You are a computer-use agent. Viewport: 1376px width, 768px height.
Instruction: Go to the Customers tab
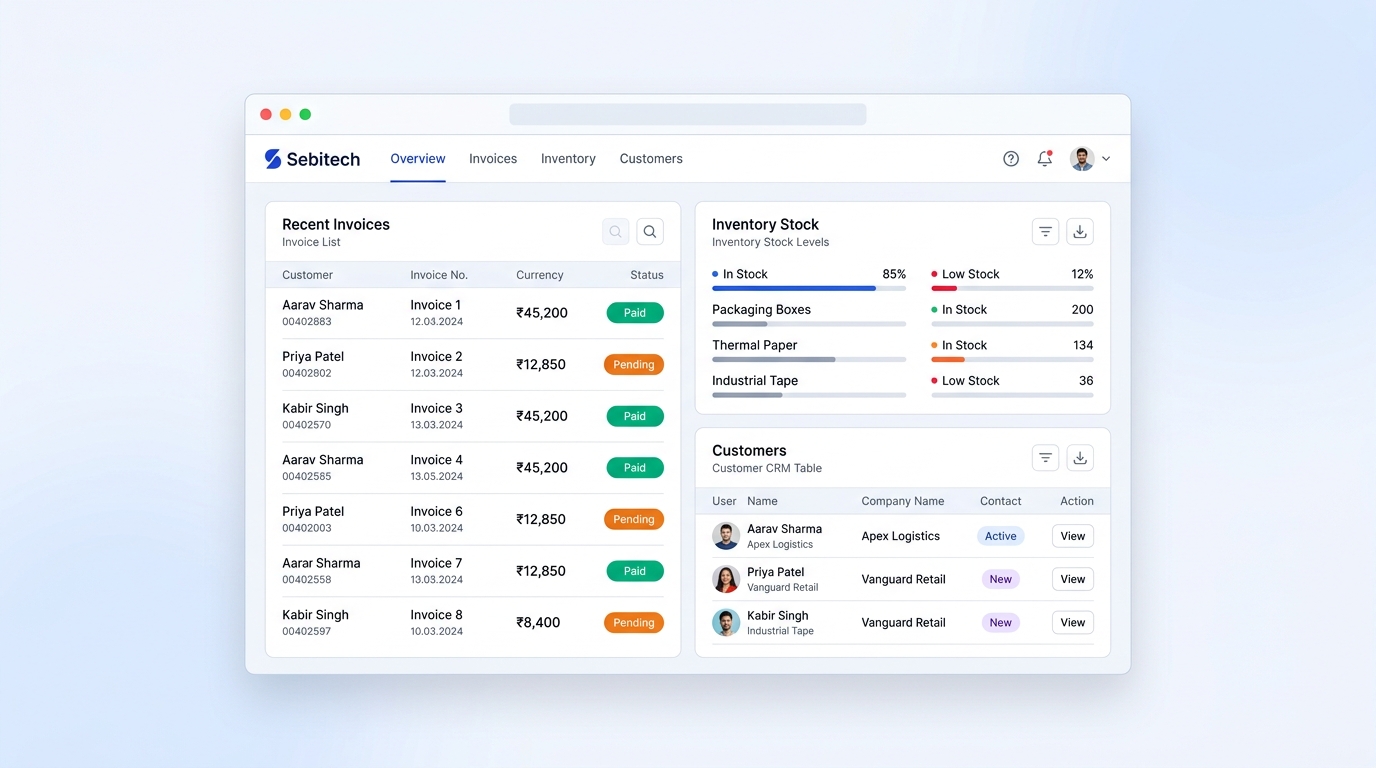click(651, 159)
